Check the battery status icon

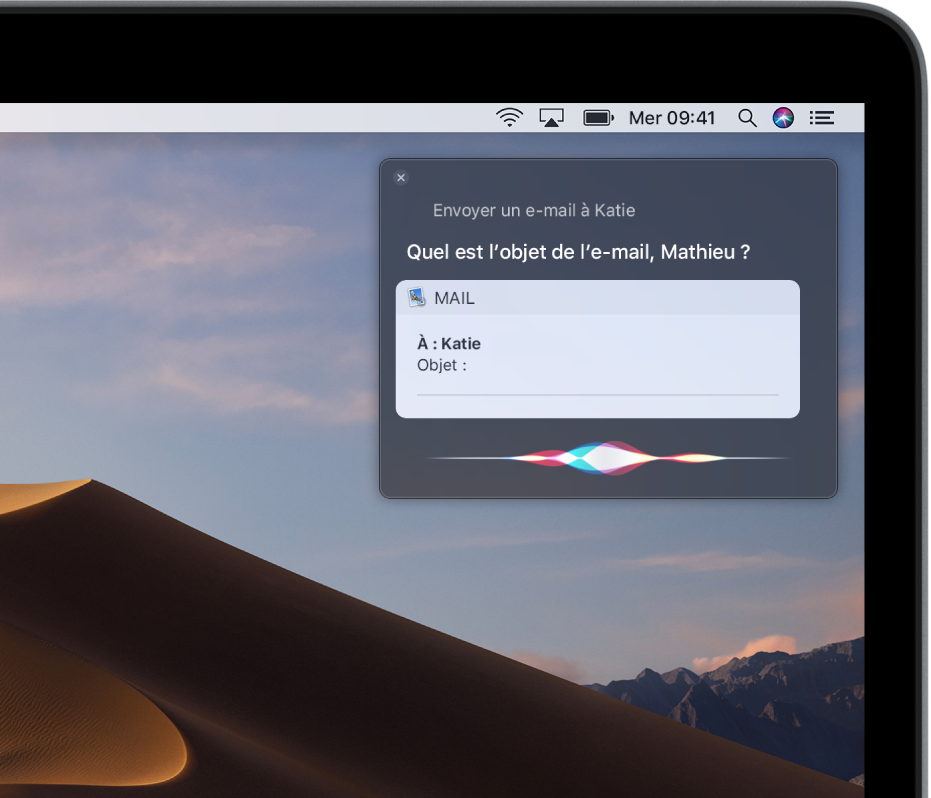coord(598,117)
